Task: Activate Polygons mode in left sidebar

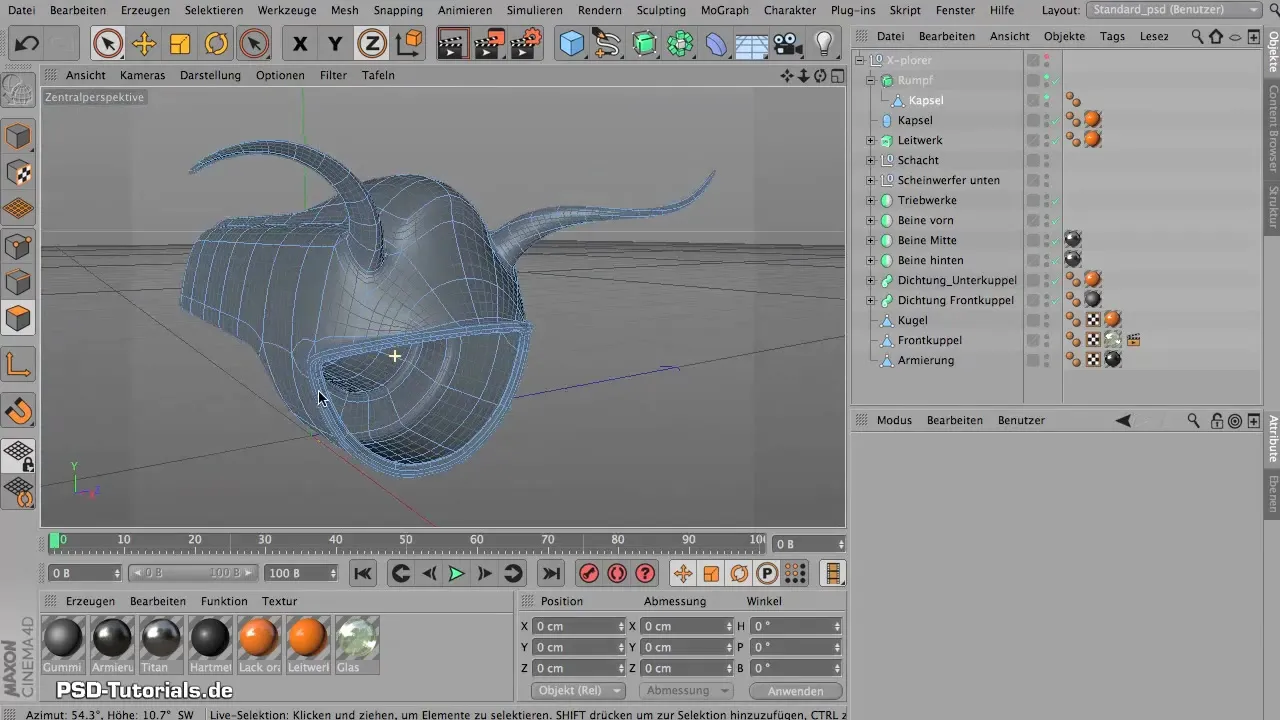Action: pyautogui.click(x=19, y=319)
